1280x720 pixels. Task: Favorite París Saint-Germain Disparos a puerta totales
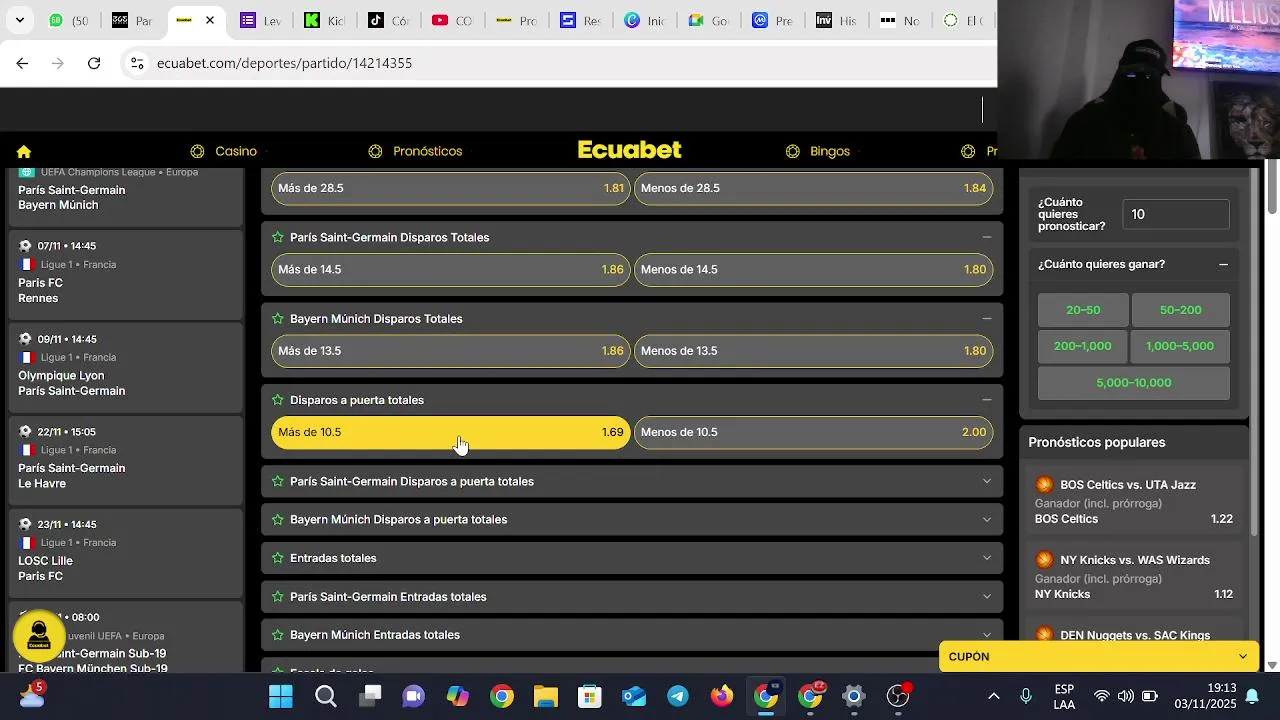tap(278, 482)
